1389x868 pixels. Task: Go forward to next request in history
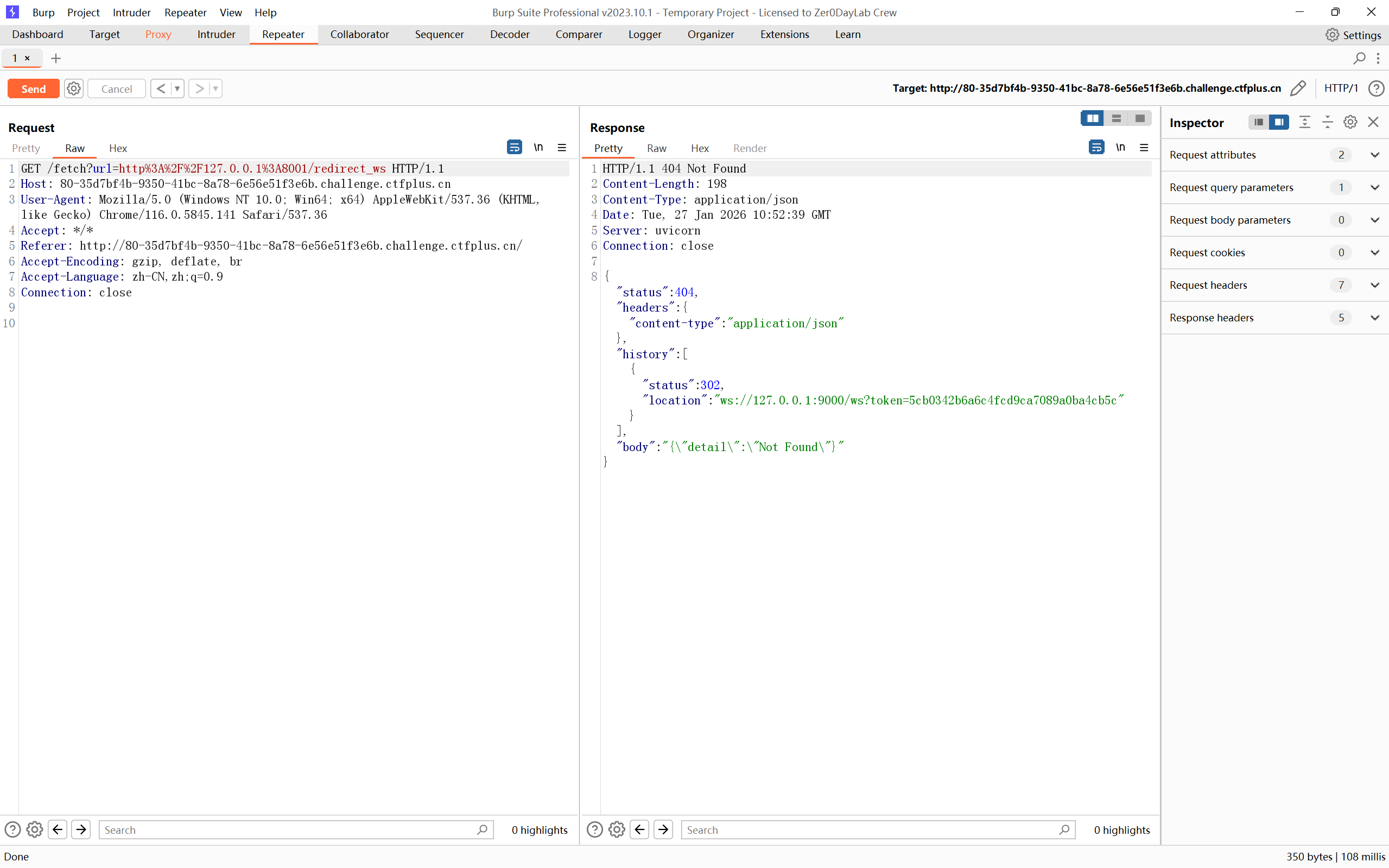pyautogui.click(x=199, y=88)
